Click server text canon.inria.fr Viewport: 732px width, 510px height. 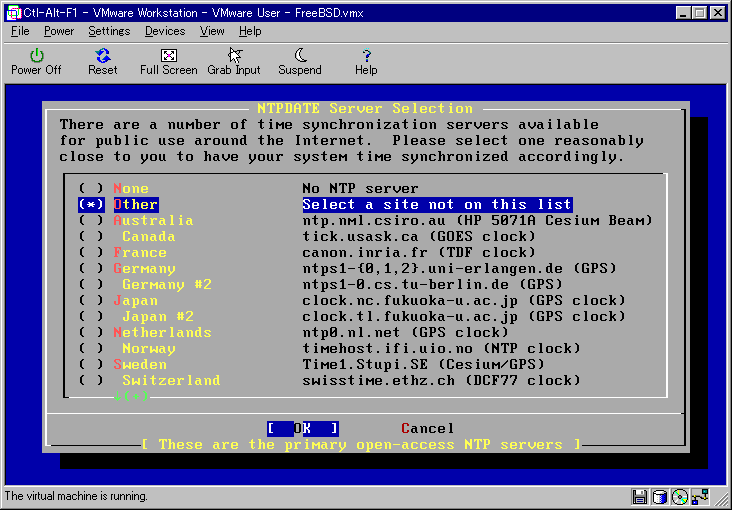pos(365,253)
